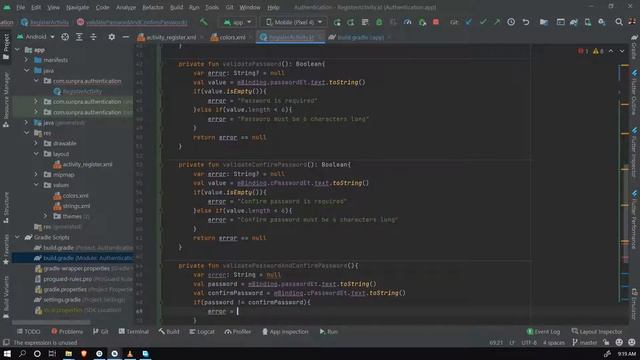This screenshot has width=640, height=360.
Task: Open the Profiler tool window
Action: point(238,331)
